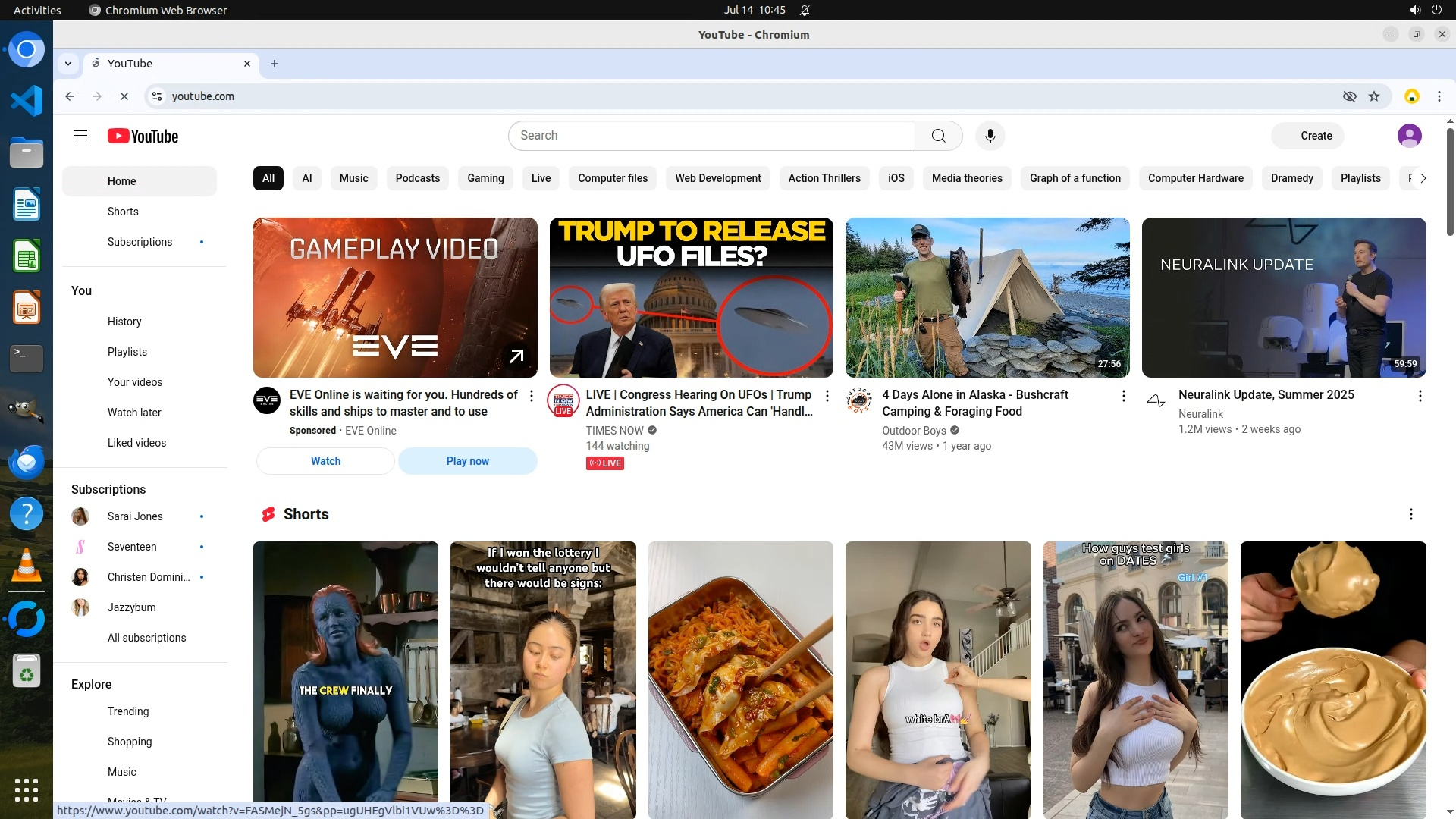Viewport: 1456px width, 819px height.
Task: Open the user account avatar menu
Action: [x=1409, y=136]
